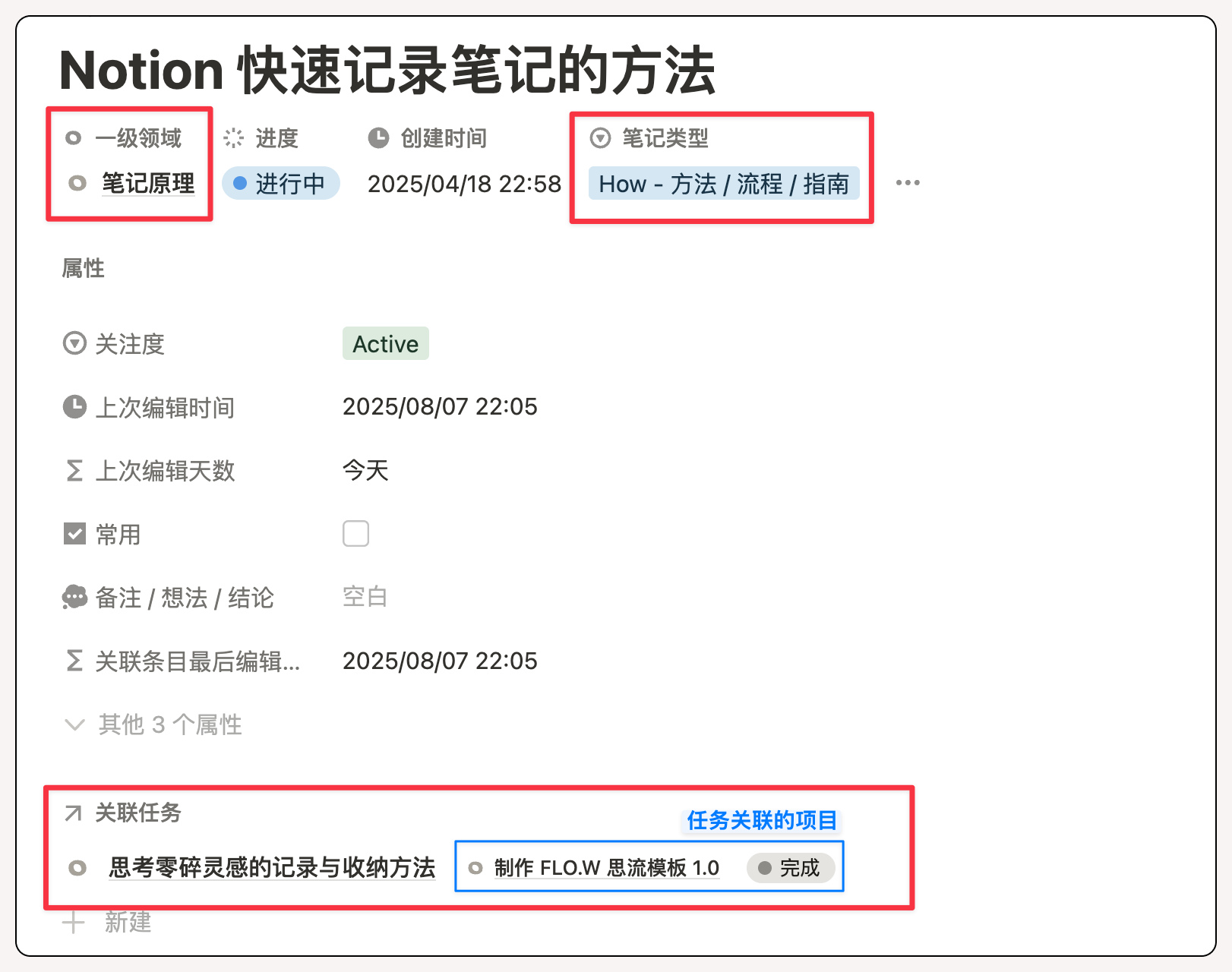Click the 笔记类型 property label
Screen dimensions: 1232x972
(665, 138)
